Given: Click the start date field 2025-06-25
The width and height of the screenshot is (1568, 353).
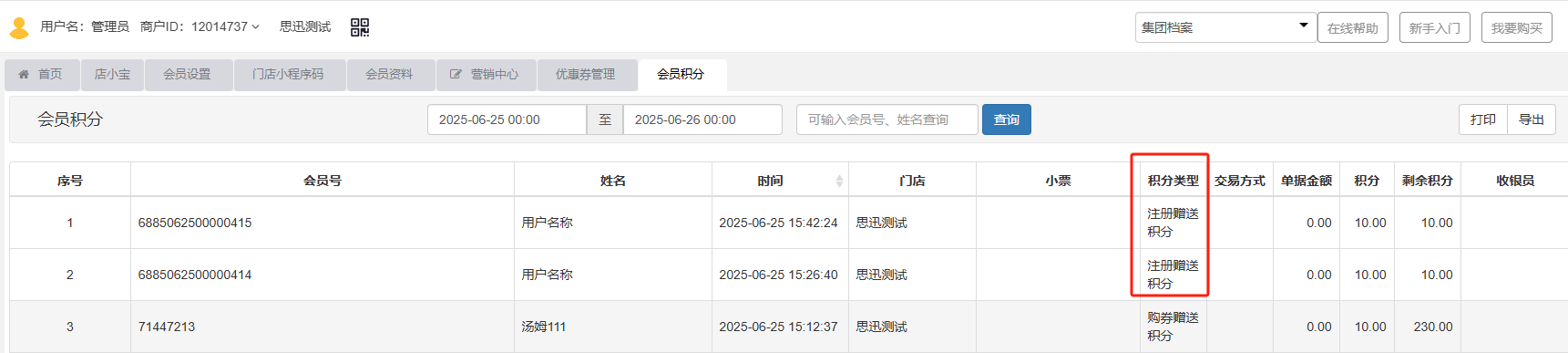Looking at the screenshot, I should point(507,119).
